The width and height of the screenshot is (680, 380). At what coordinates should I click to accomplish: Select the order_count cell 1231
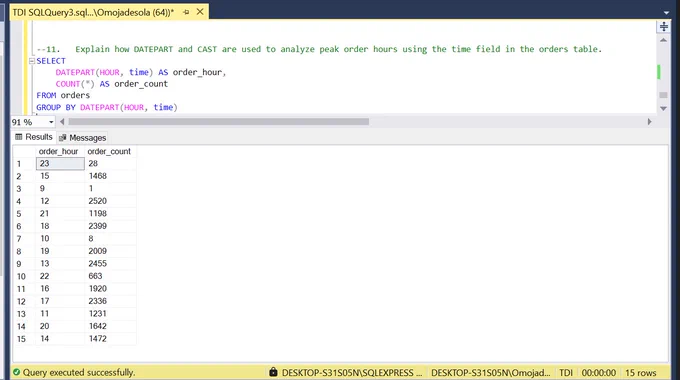(110, 314)
